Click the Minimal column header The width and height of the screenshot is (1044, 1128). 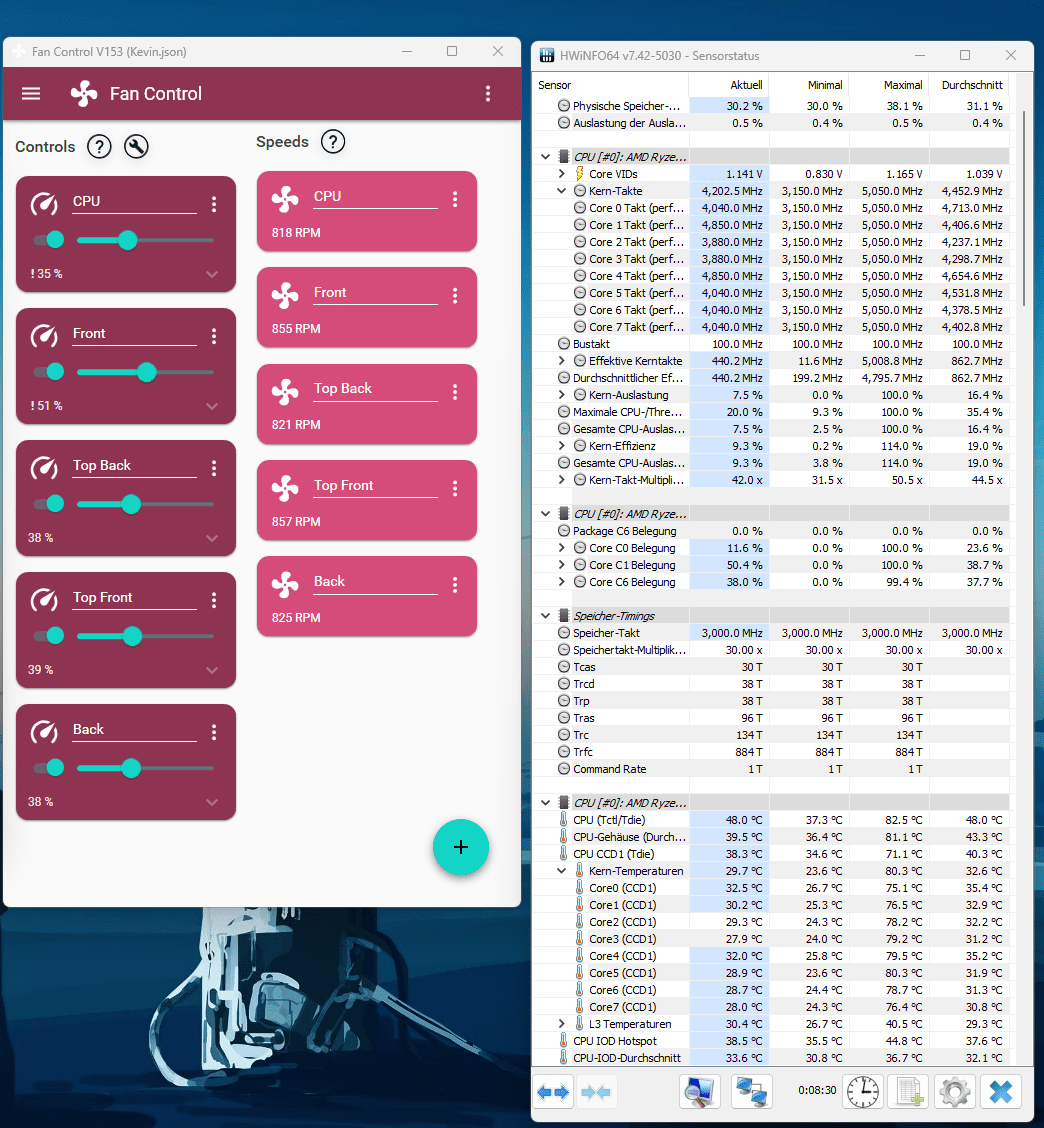coord(809,85)
